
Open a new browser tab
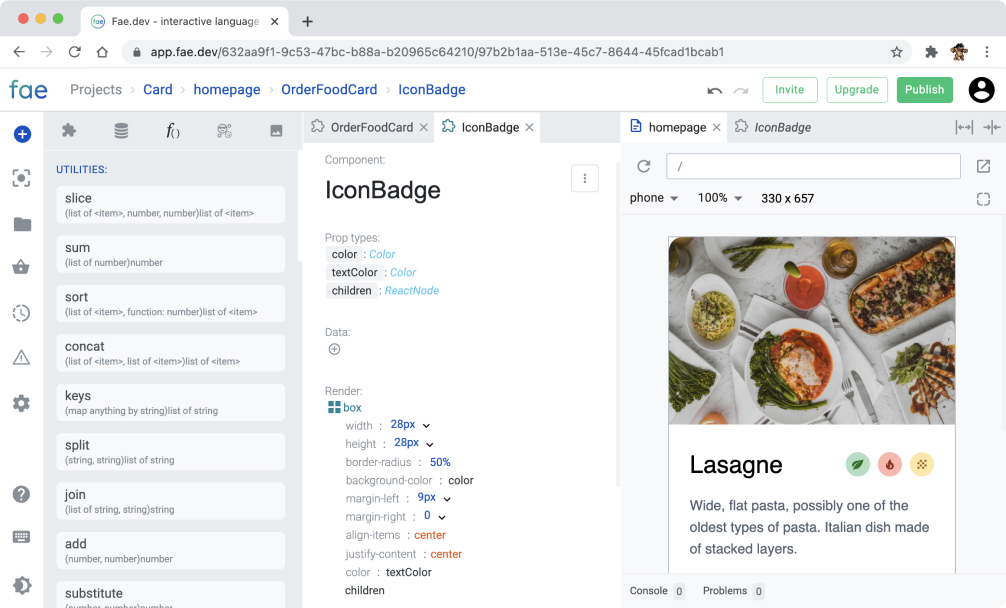coord(307,22)
